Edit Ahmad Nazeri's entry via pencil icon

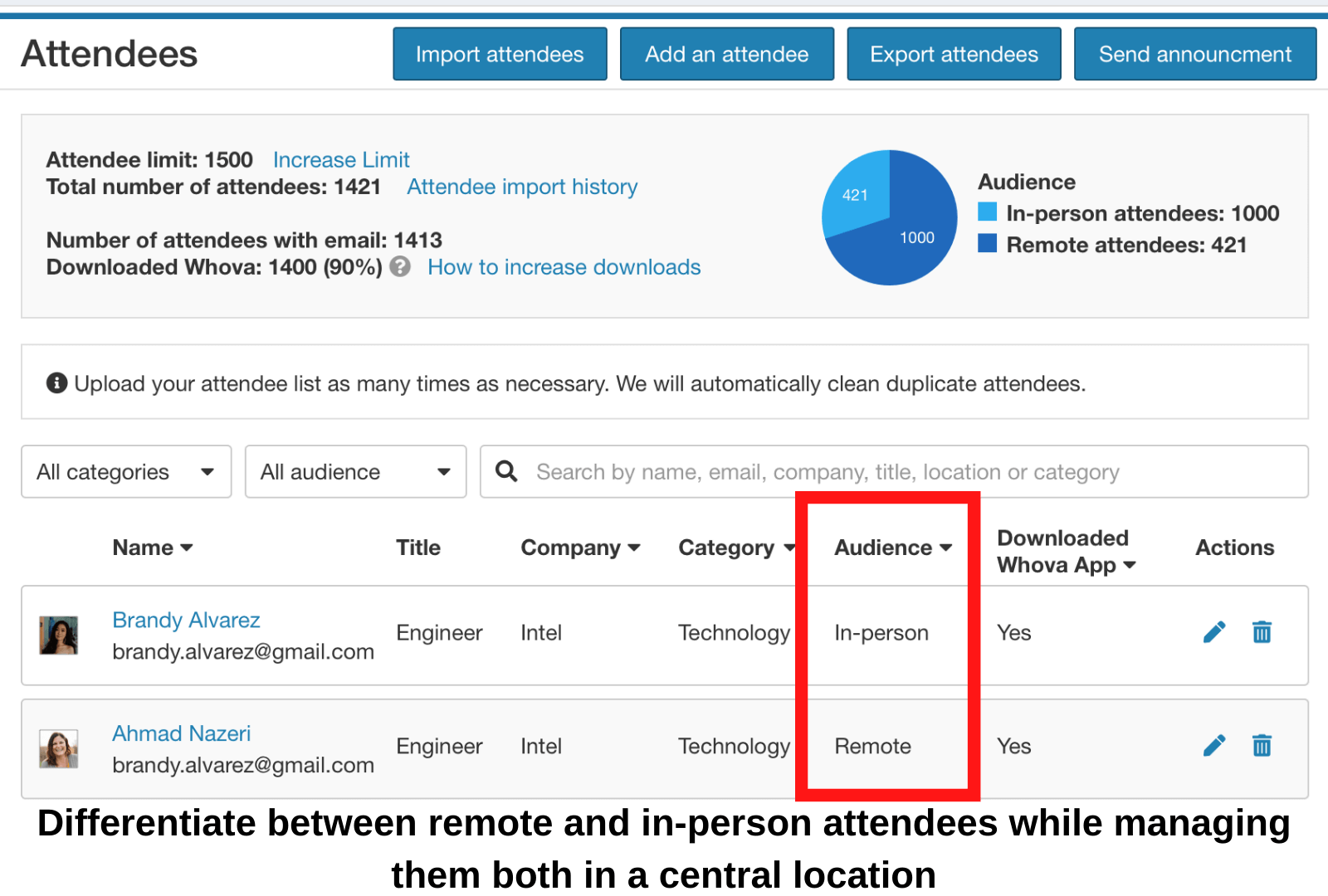pyautogui.click(x=1214, y=745)
